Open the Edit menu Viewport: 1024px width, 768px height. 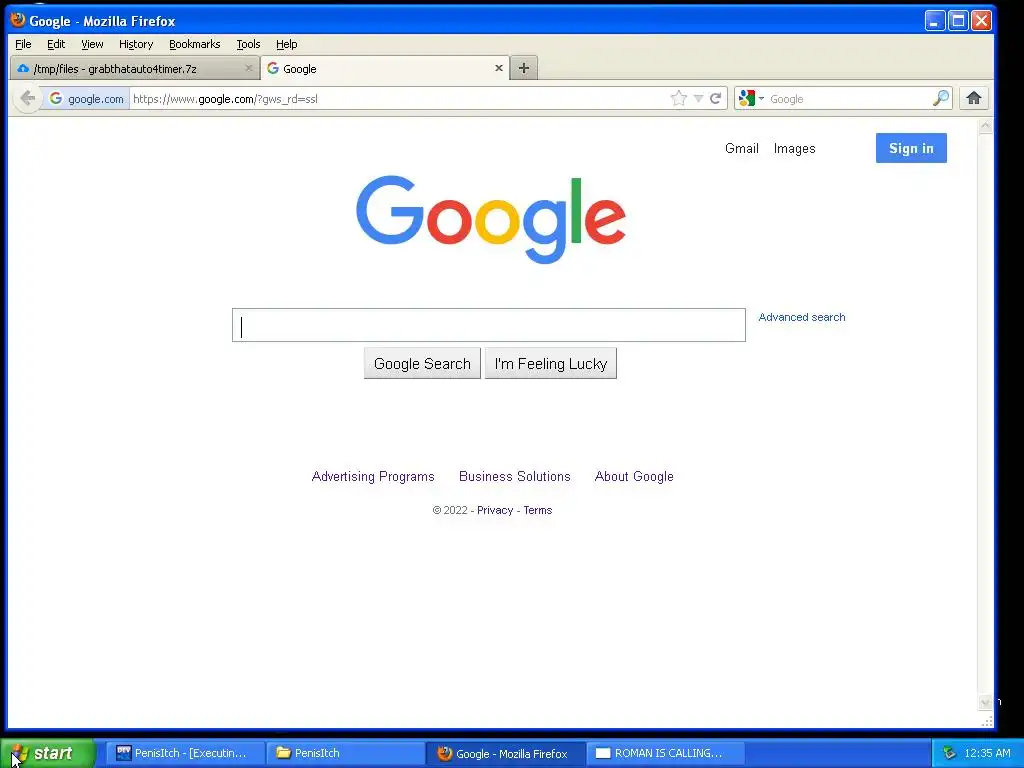pos(56,44)
